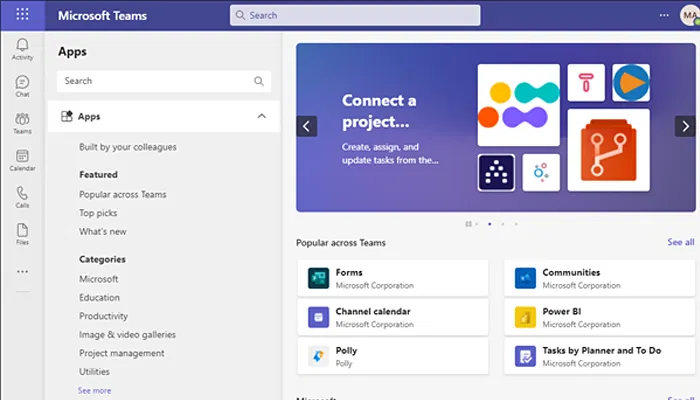This screenshot has height=400, width=700.
Task: Open the Calendar sidebar icon
Action: point(22,160)
